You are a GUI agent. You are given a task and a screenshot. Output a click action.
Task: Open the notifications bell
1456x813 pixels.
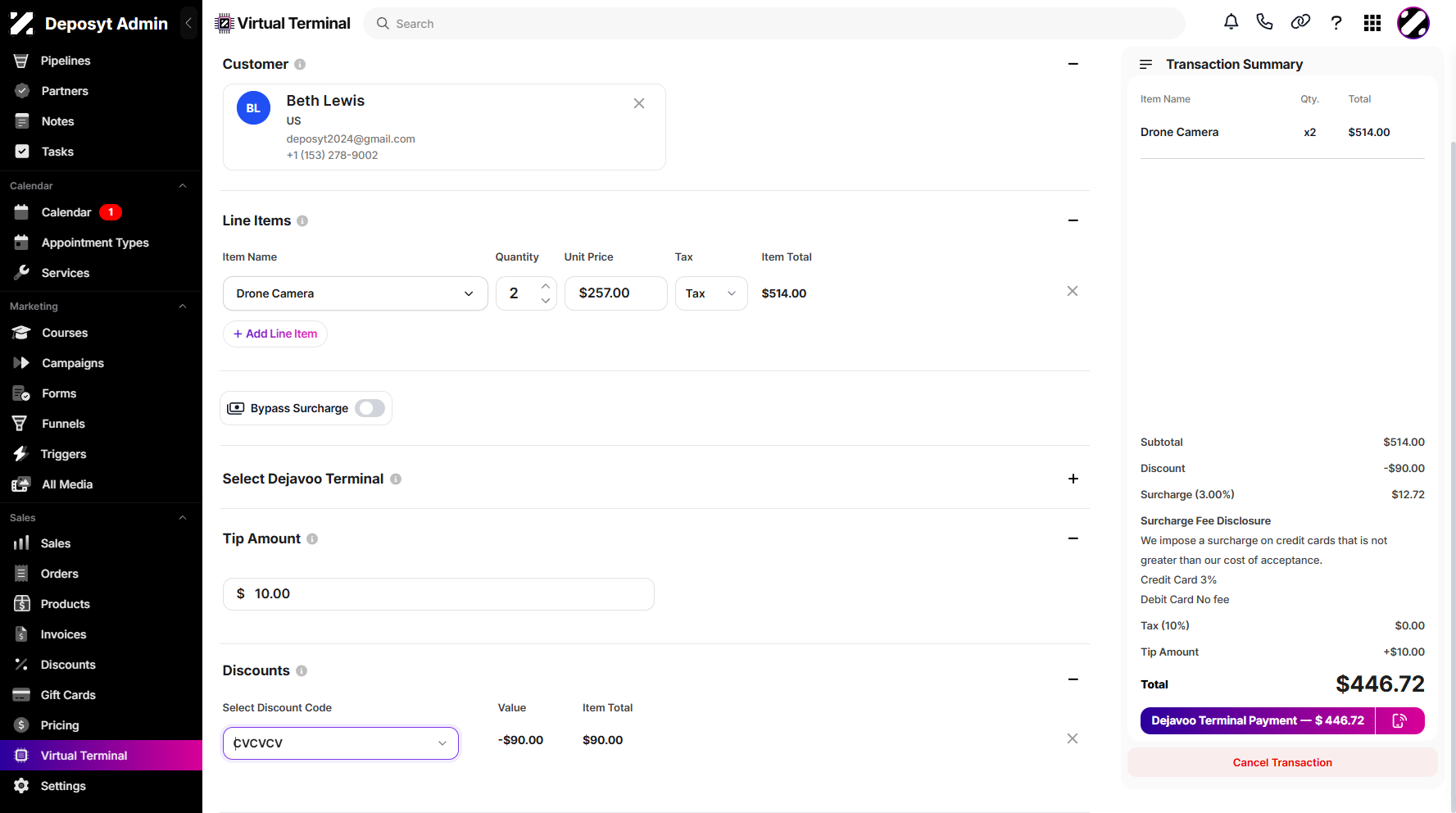coord(1231,22)
